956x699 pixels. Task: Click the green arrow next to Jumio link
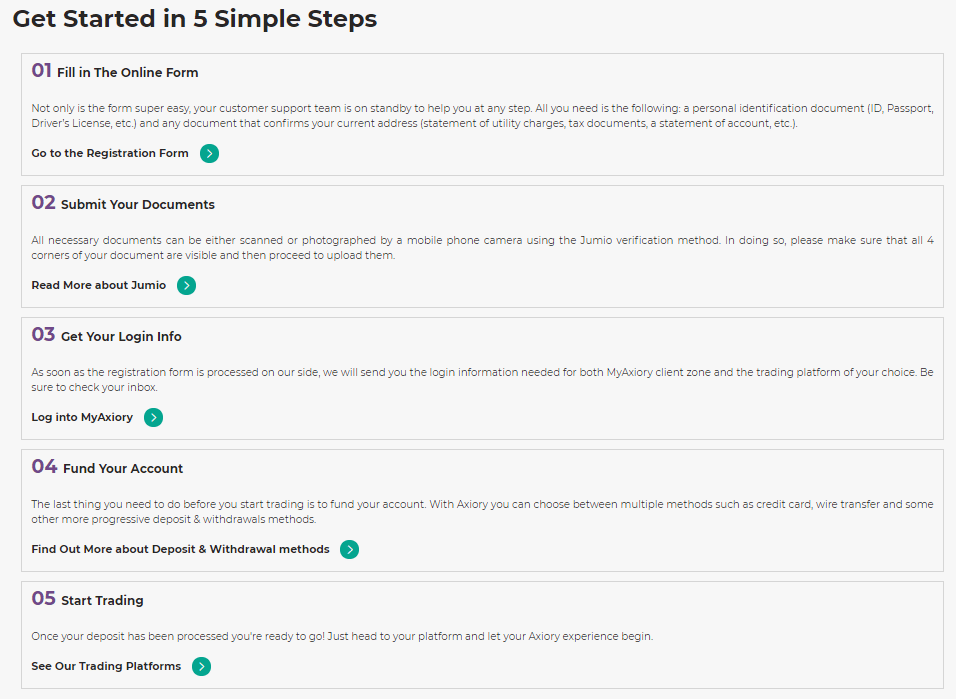click(187, 285)
